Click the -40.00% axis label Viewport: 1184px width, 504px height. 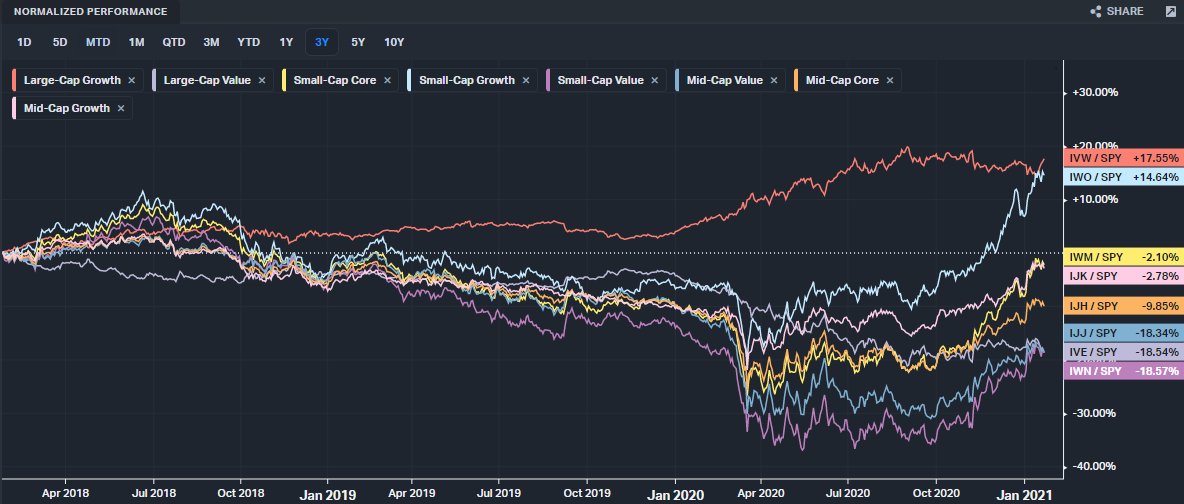(x=1094, y=466)
